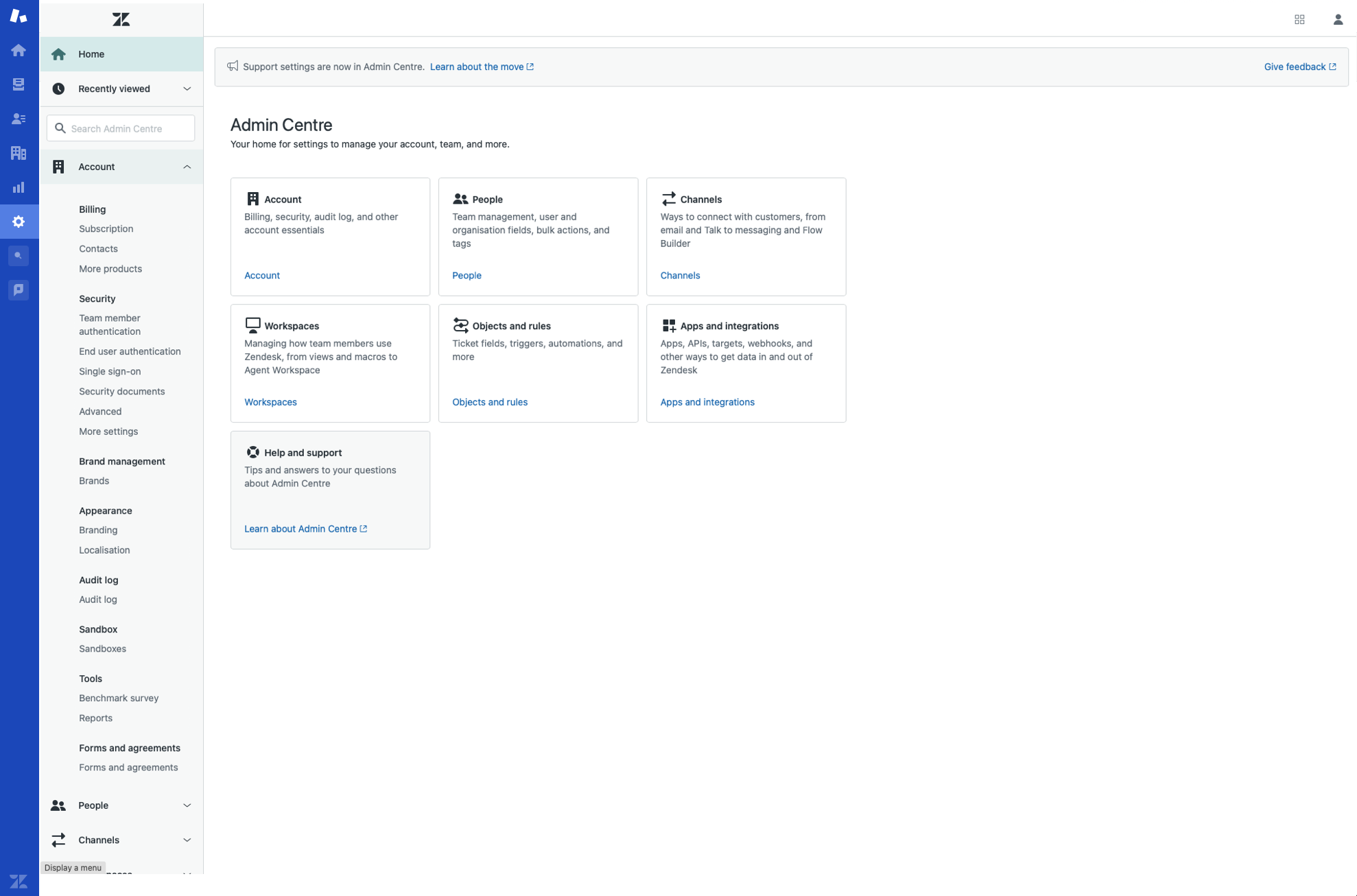Screen dimensions: 1357x896
Task: Click the Zendesk logo at sidebar top
Action: coord(121,19)
